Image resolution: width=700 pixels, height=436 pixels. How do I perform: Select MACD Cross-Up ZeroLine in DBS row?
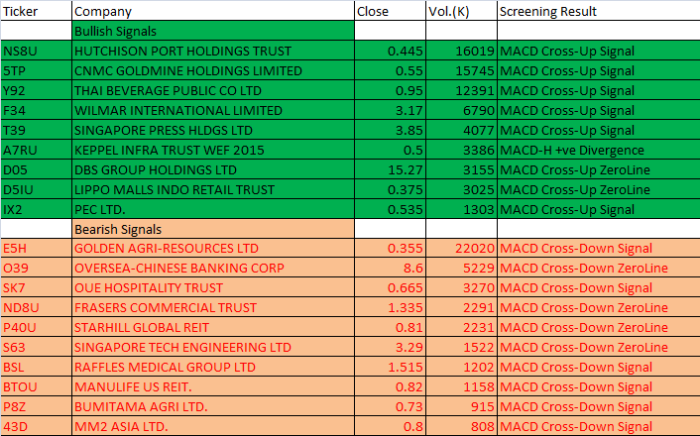[x=599, y=170]
